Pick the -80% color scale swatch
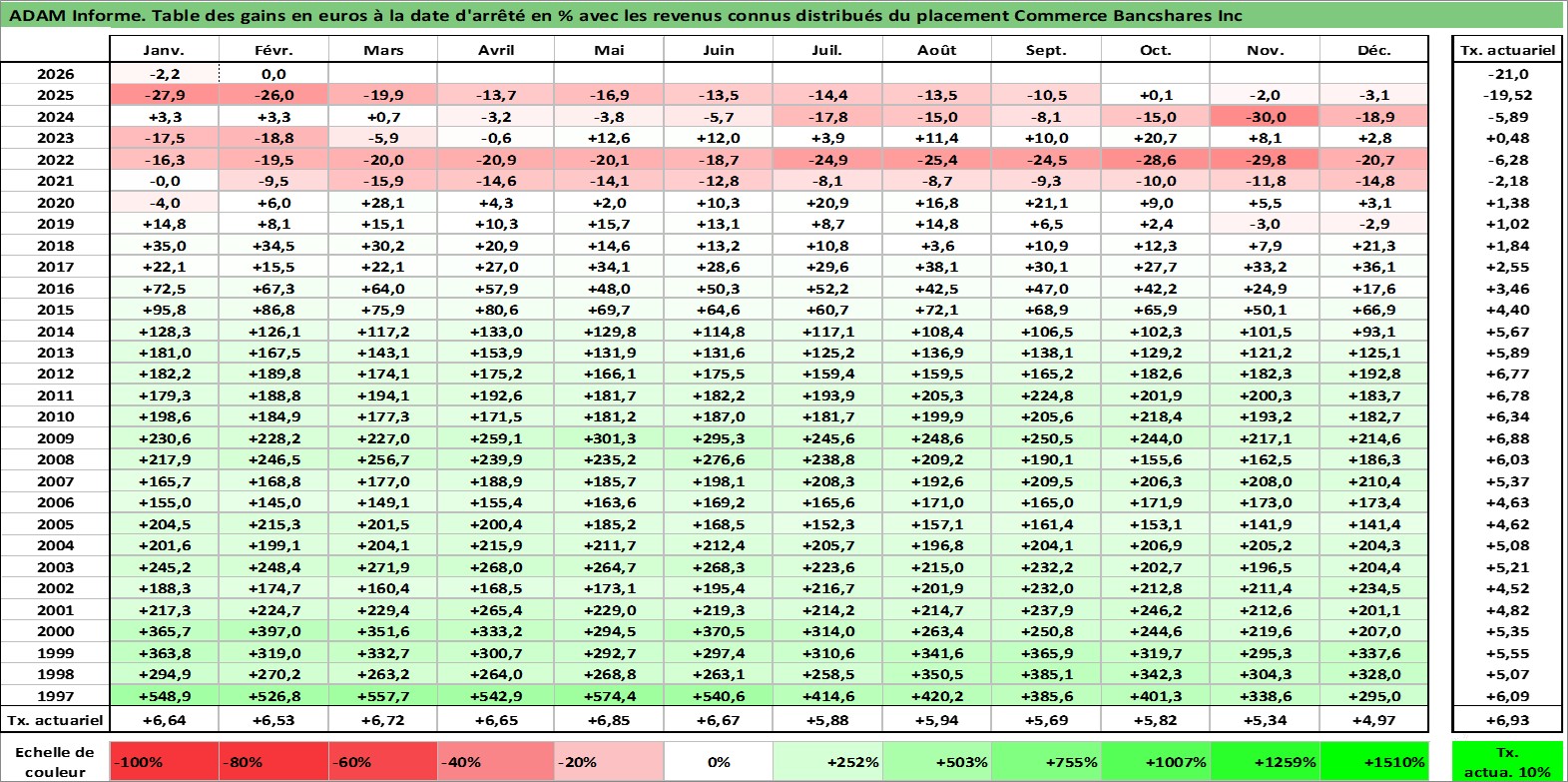Image resolution: width=1568 pixels, height=782 pixels. (274, 761)
